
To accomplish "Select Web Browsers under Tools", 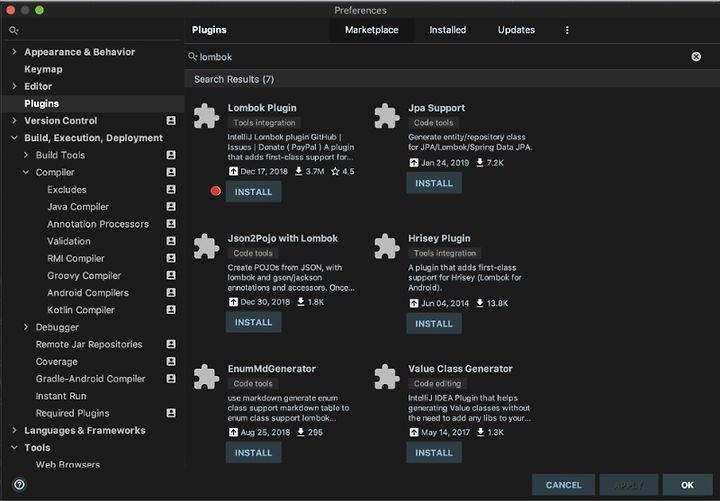I will [68, 464].
